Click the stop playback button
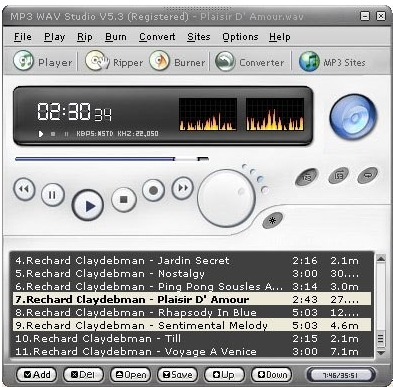This screenshot has height=387, width=393. (x=124, y=199)
